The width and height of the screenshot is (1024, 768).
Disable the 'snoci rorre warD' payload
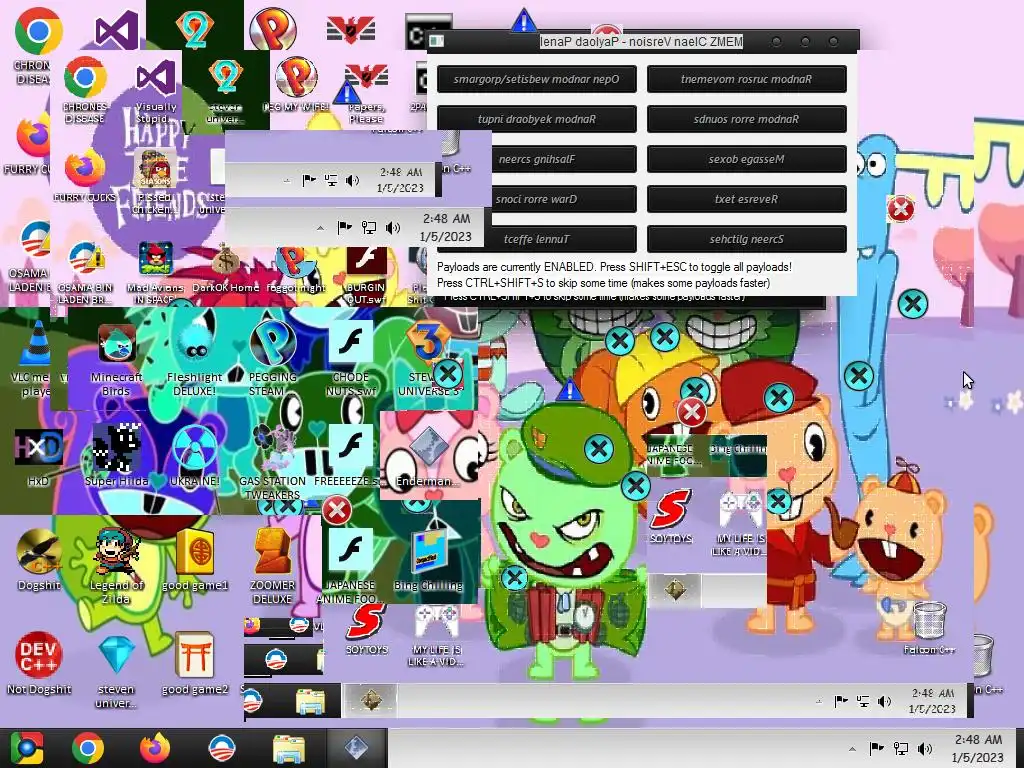564,199
